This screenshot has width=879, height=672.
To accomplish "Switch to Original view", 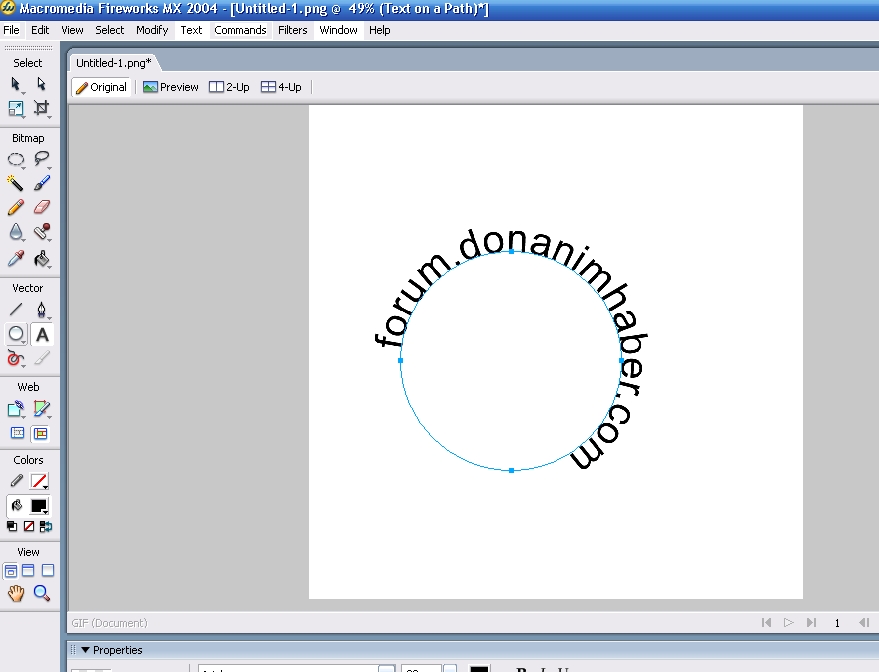I will 101,87.
